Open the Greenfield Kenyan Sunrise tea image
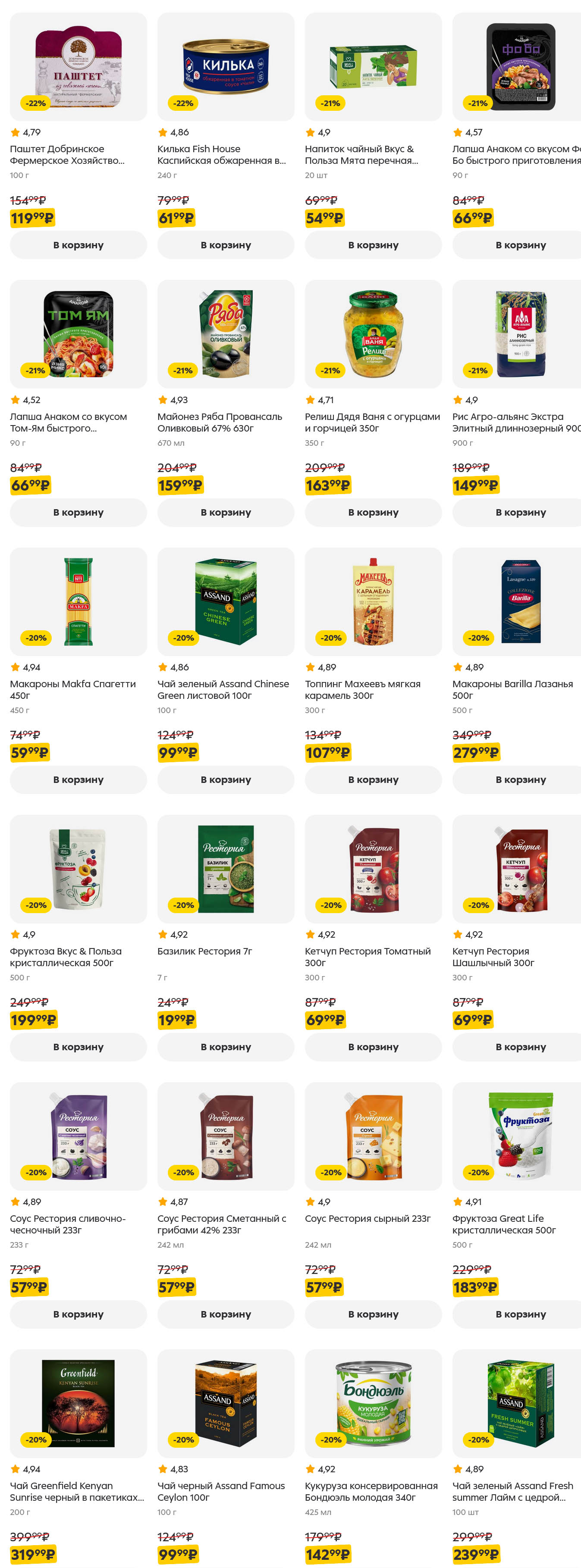 [x=78, y=1403]
